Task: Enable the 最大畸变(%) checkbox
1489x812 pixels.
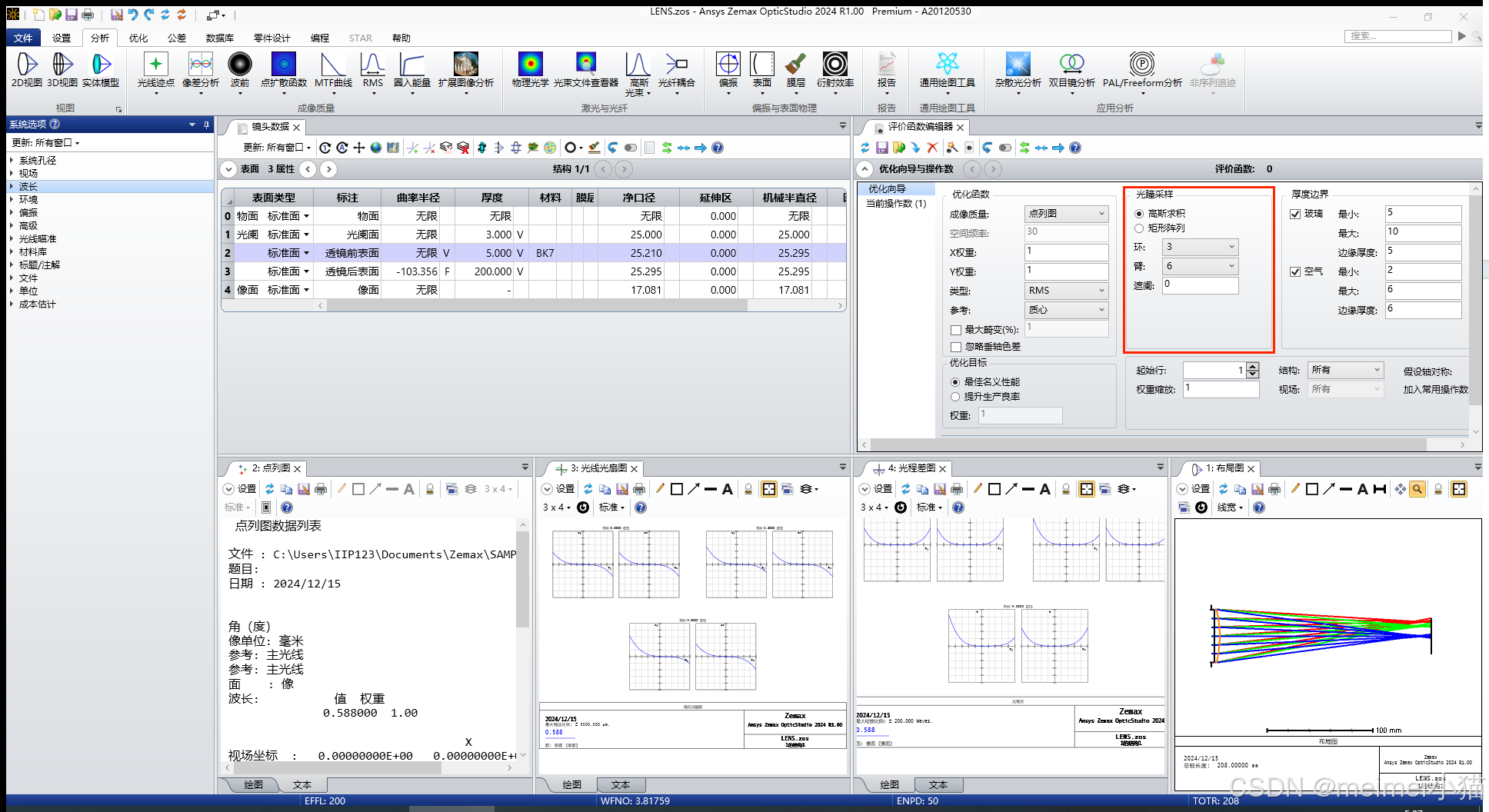Action: click(956, 330)
